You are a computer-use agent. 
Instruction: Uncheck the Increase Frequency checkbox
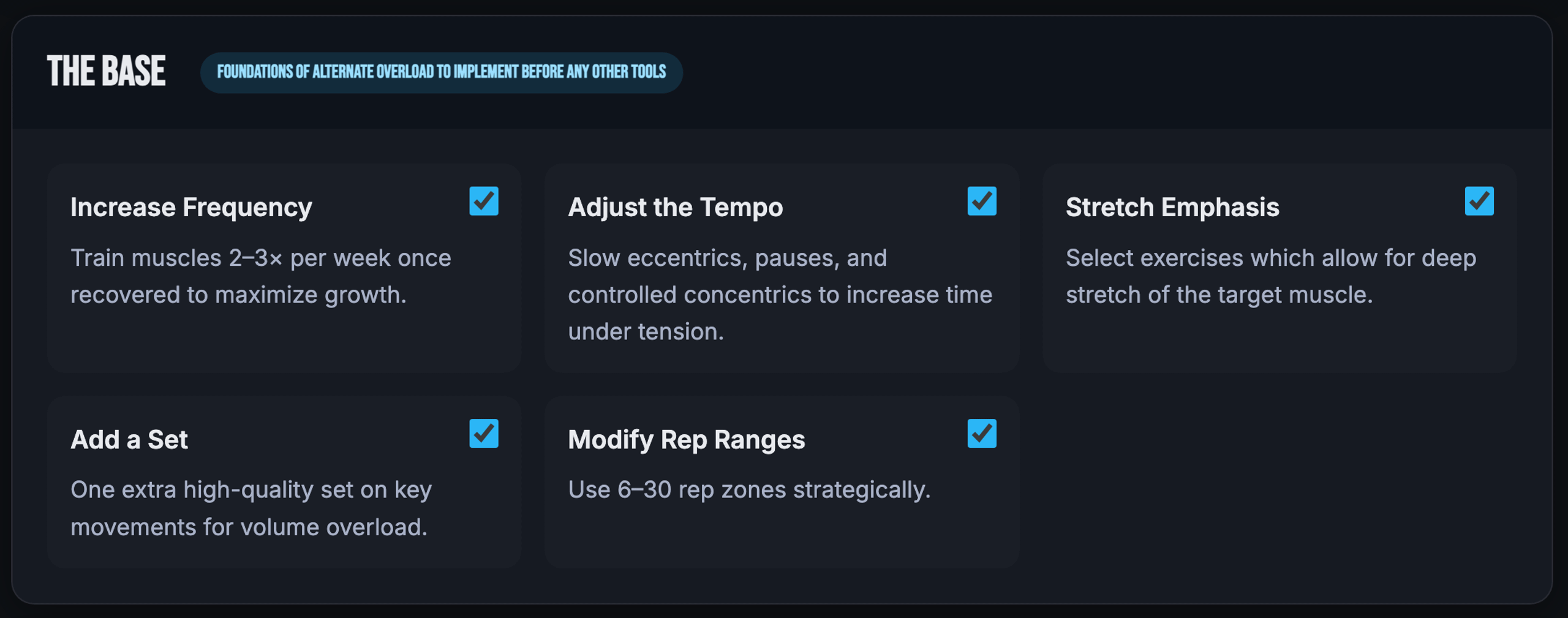click(x=484, y=201)
